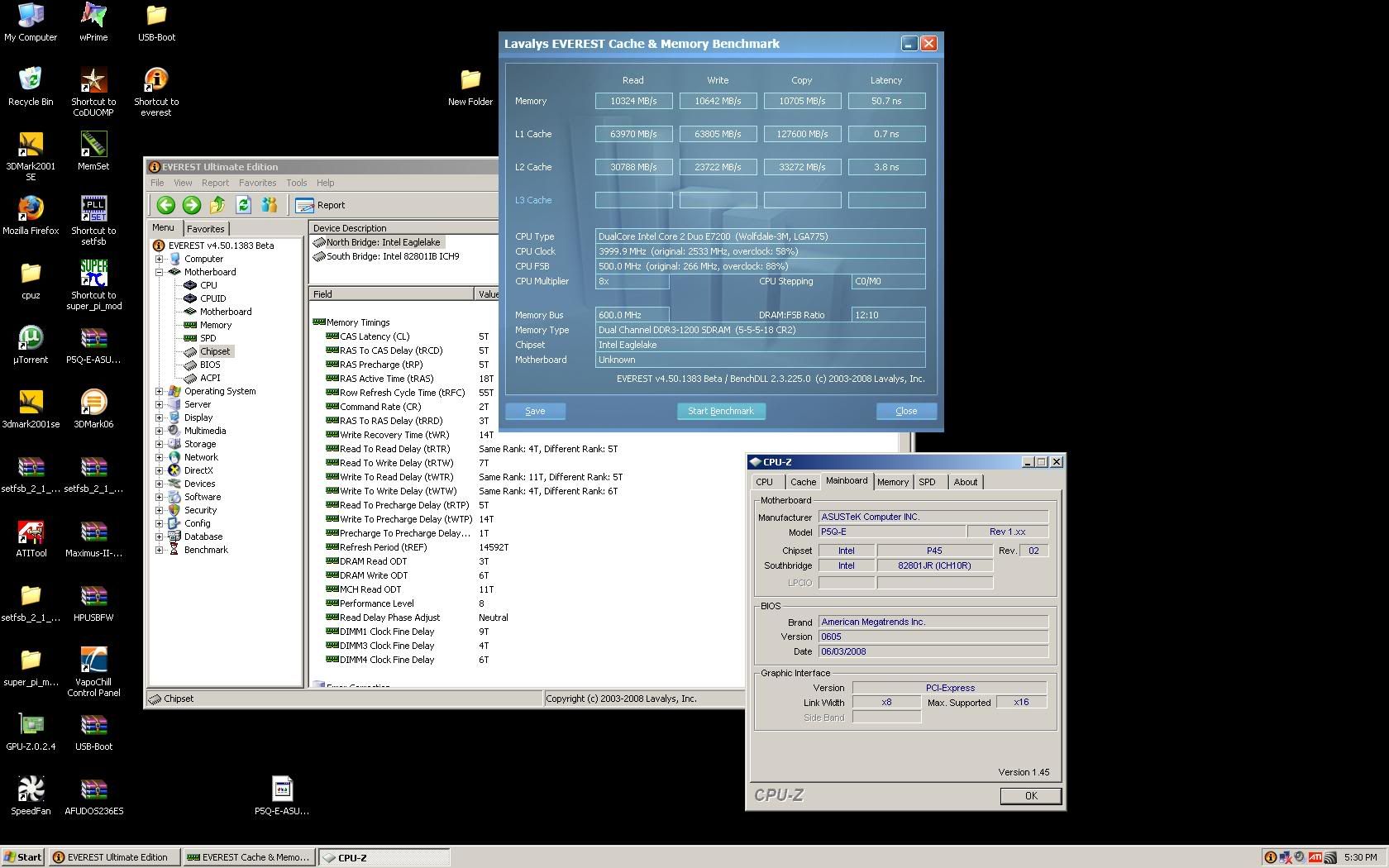Click OK in the CPU-Z window
Viewport: 1389px width, 868px height.
tap(1031, 795)
